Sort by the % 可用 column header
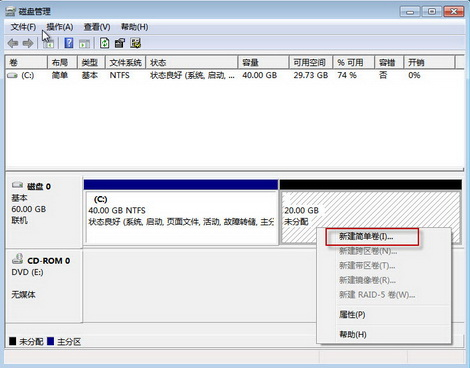 coord(354,63)
